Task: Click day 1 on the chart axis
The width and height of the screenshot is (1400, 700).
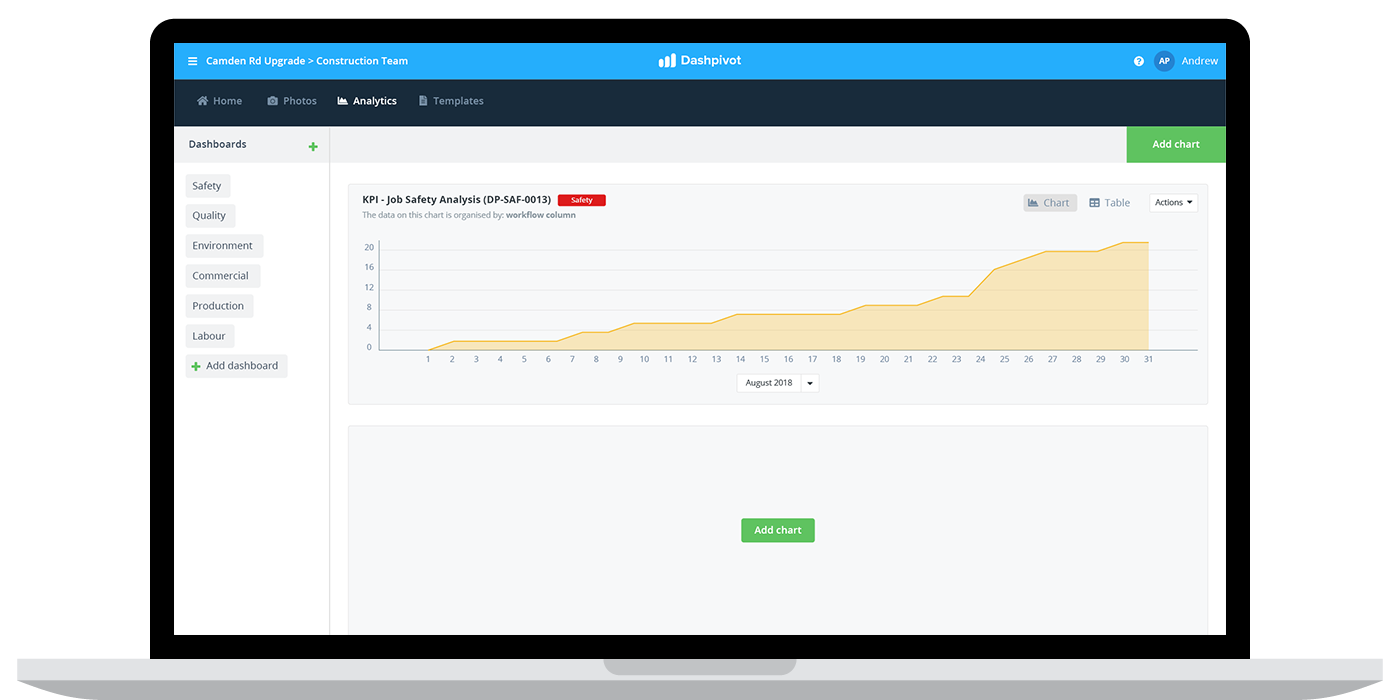Action: click(428, 359)
